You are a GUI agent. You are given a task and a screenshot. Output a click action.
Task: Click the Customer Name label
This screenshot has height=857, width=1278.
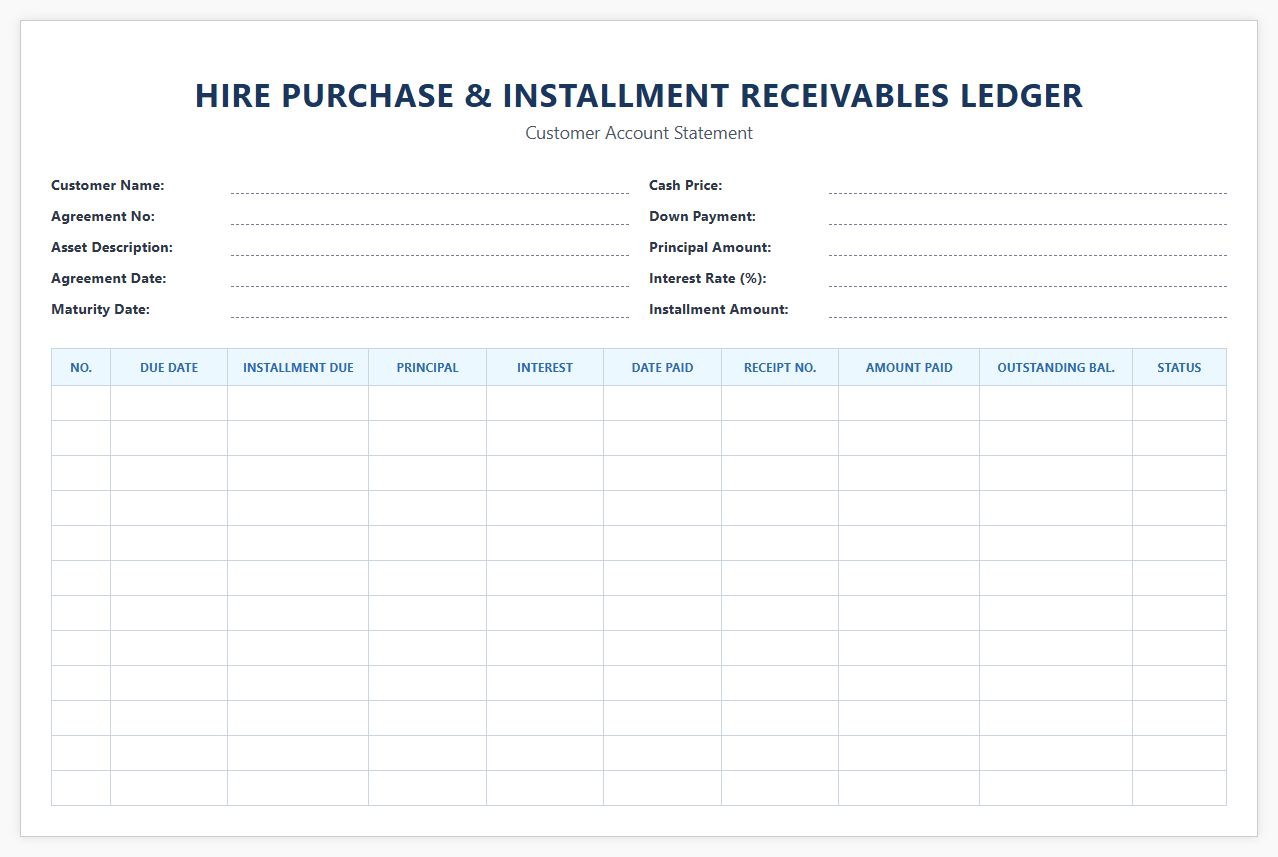coord(108,185)
